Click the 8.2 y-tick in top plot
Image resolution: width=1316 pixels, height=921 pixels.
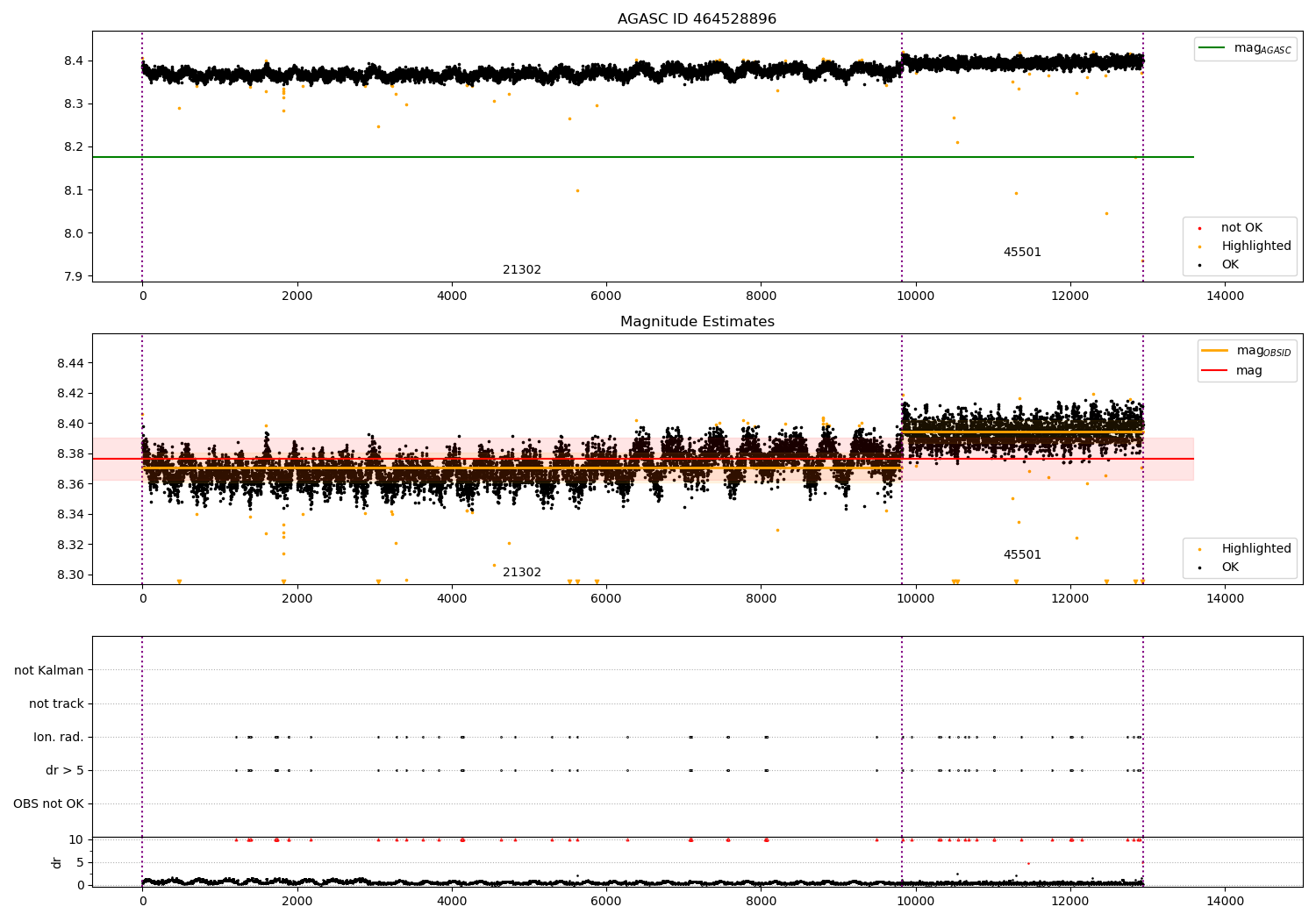click(x=75, y=147)
